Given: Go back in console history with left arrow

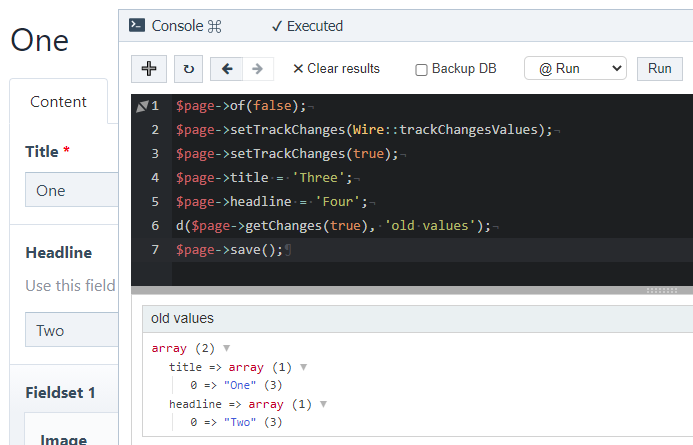Looking at the screenshot, I should (227, 68).
